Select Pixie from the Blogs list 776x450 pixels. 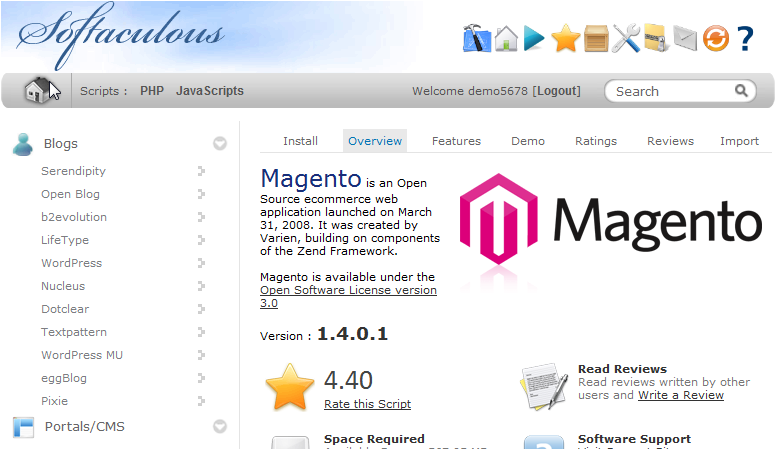coord(54,401)
